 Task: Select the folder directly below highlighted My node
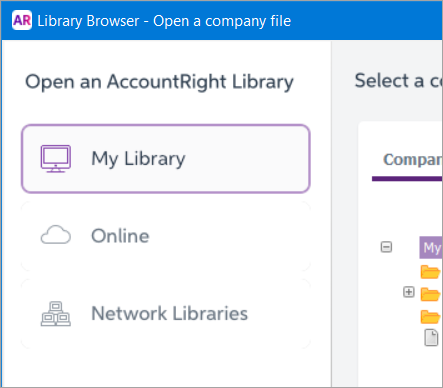point(430,272)
